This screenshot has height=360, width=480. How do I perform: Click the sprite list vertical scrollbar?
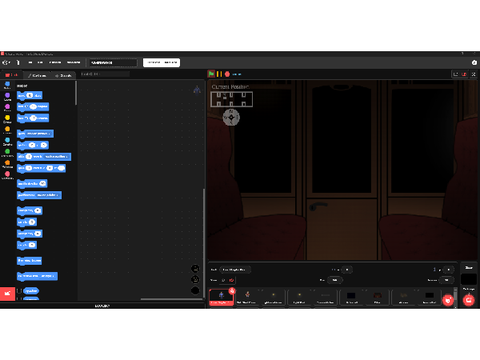pyautogui.click(x=455, y=295)
